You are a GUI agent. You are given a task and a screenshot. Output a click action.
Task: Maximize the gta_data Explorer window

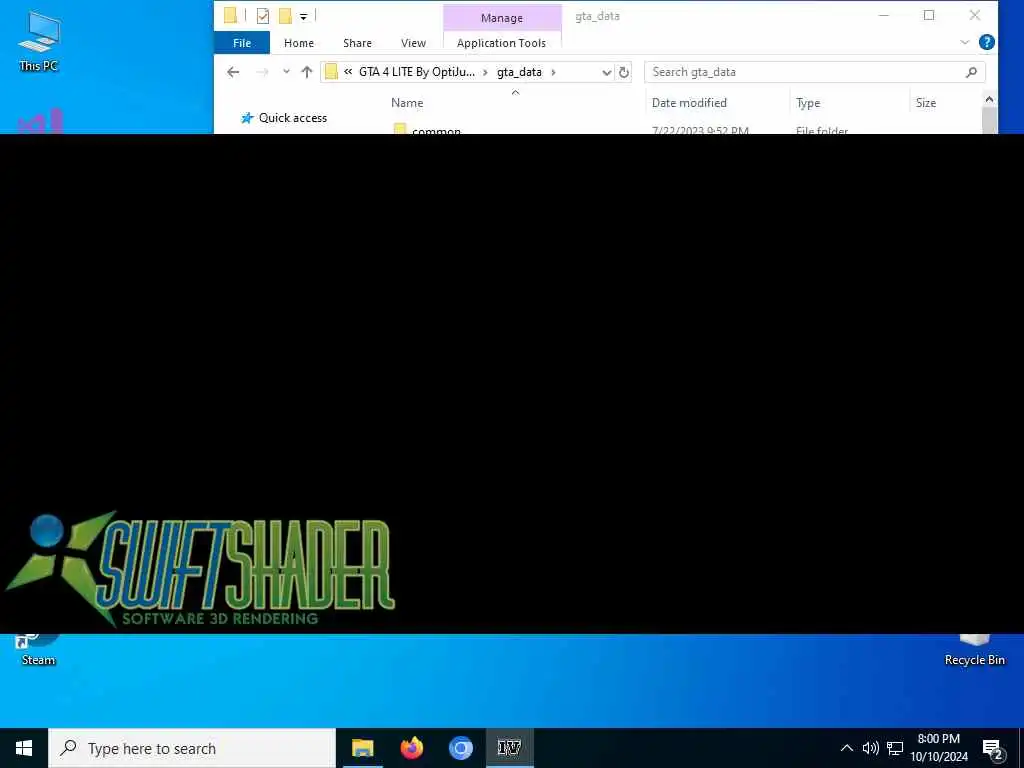pos(929,16)
